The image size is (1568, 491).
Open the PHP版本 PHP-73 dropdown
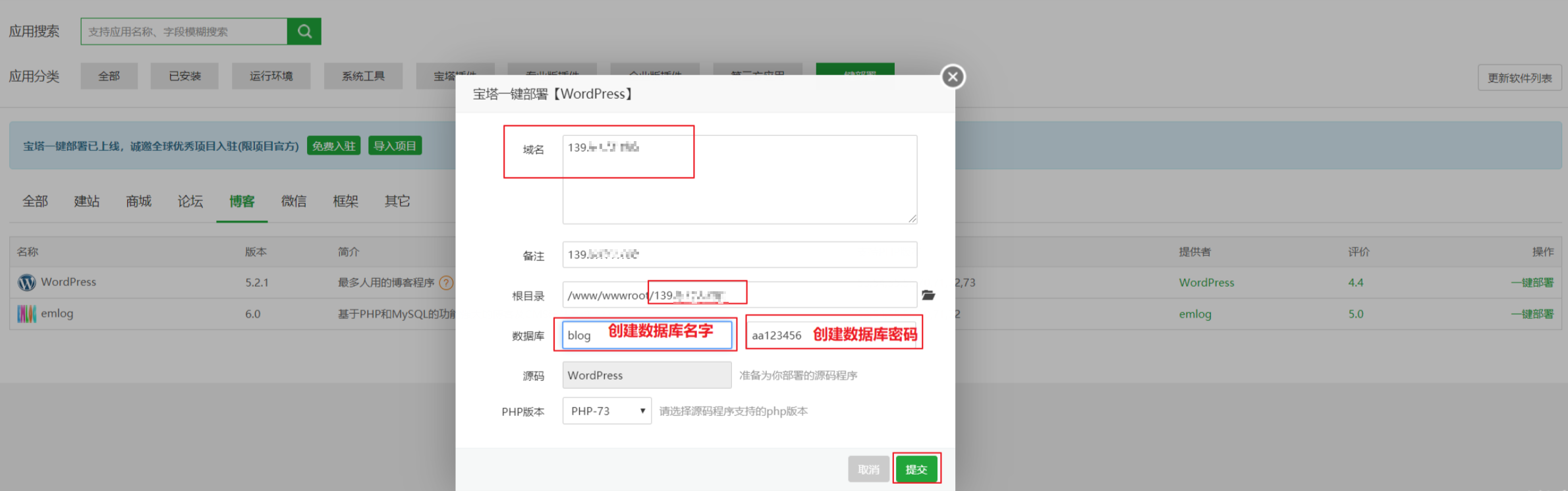tap(607, 411)
